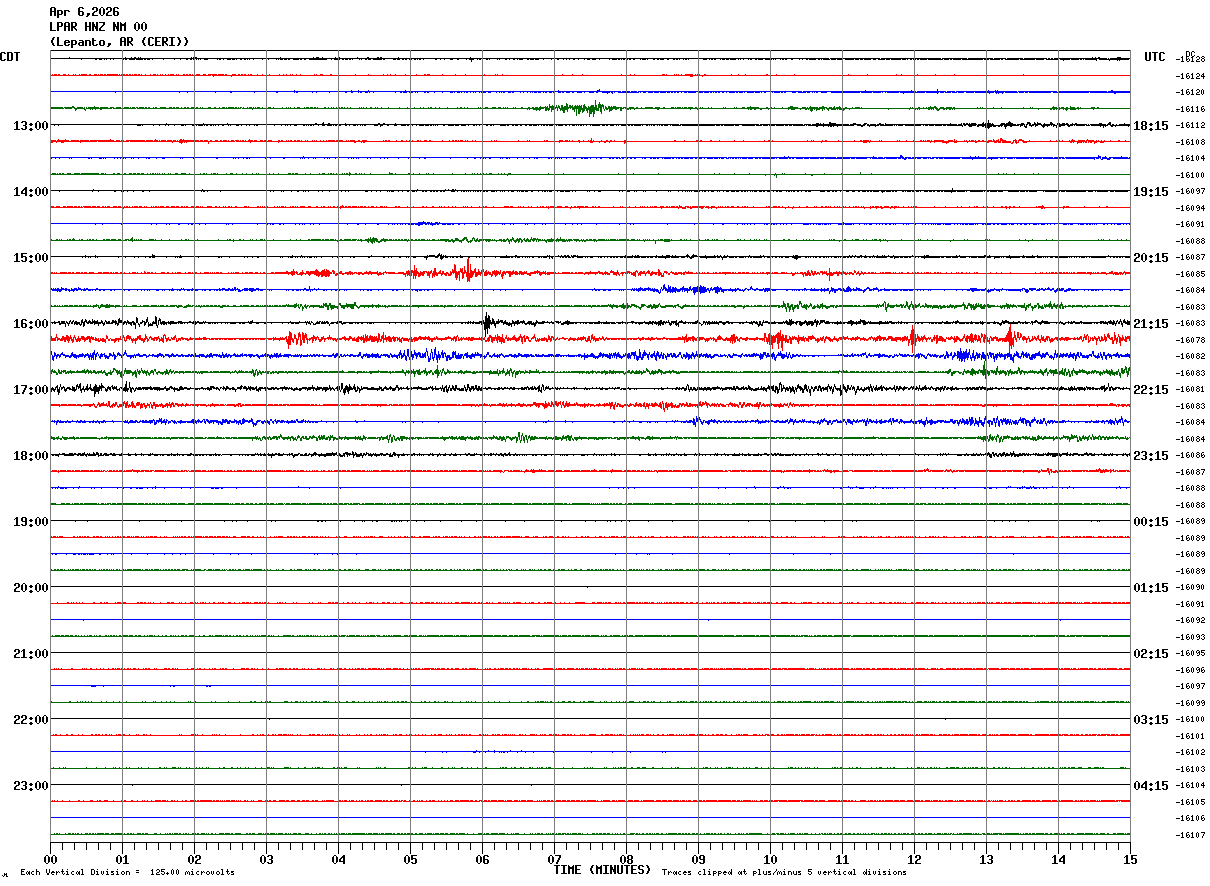Select DC offset value -16108
The height and width of the screenshot is (886, 1210).
[x=1190, y=142]
